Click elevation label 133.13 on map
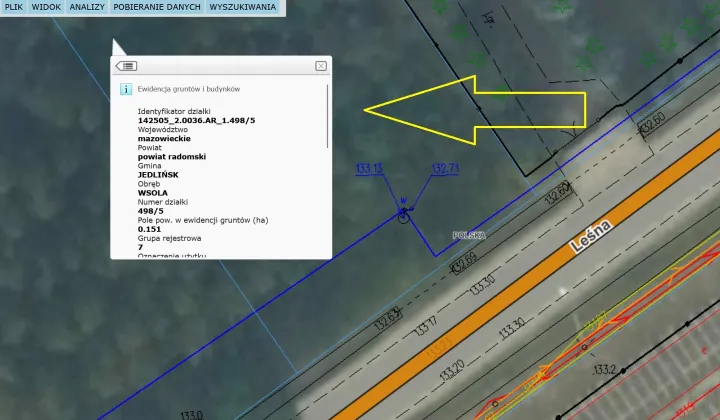Screen dimensions: 720x420 point(369,168)
